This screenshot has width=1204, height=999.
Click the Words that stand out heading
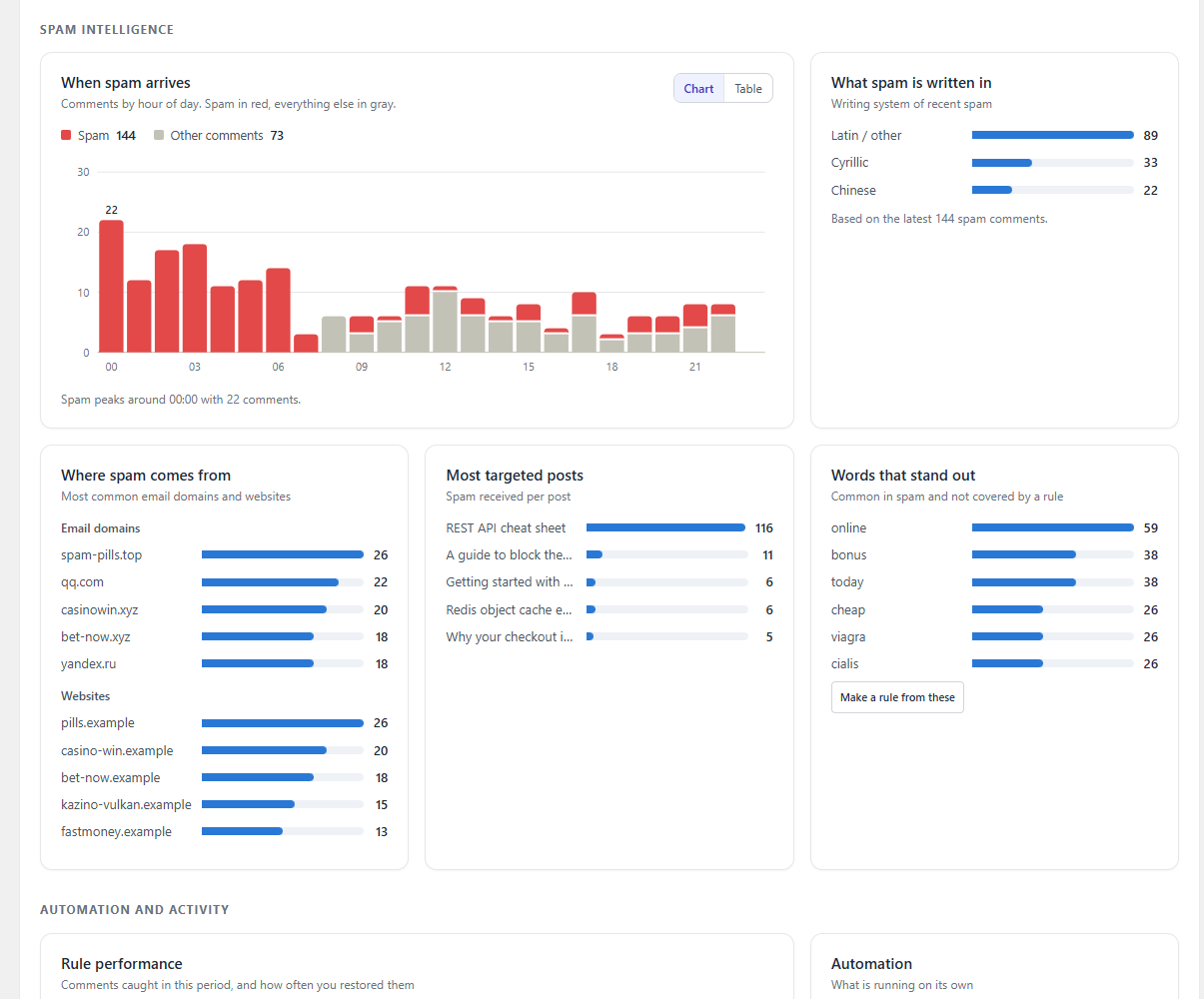tap(903, 476)
